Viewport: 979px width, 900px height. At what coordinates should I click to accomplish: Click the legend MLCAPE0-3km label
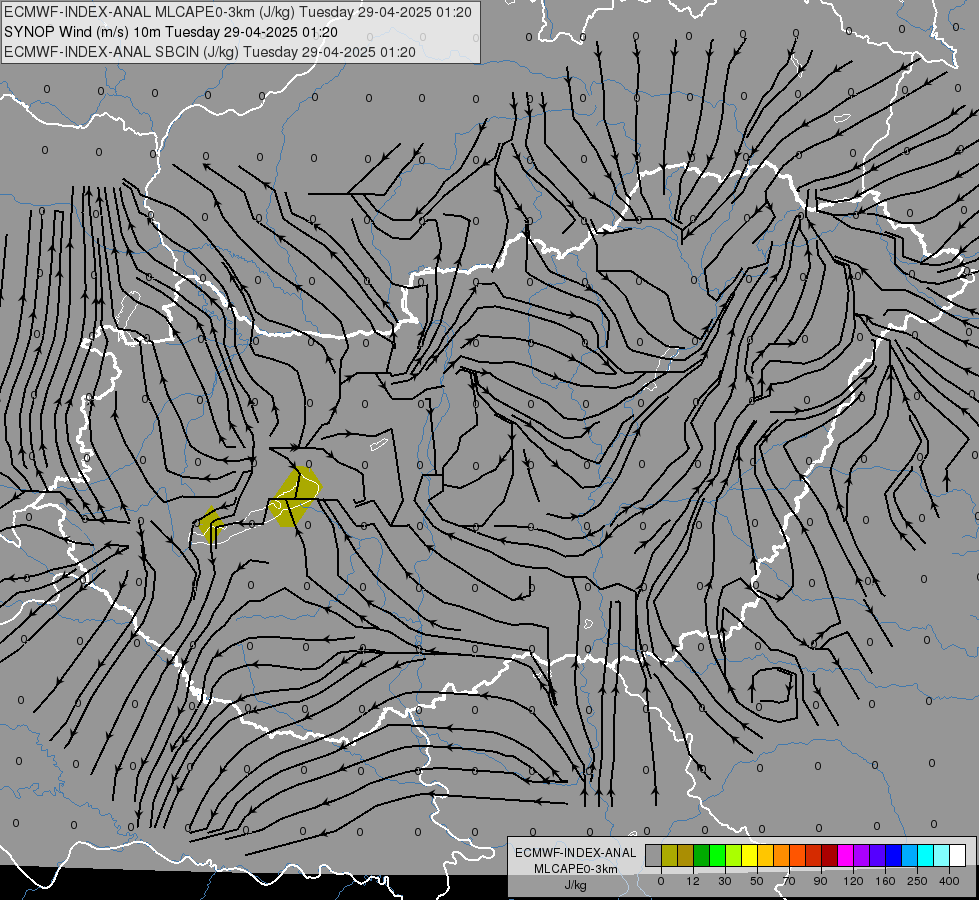click(576, 869)
